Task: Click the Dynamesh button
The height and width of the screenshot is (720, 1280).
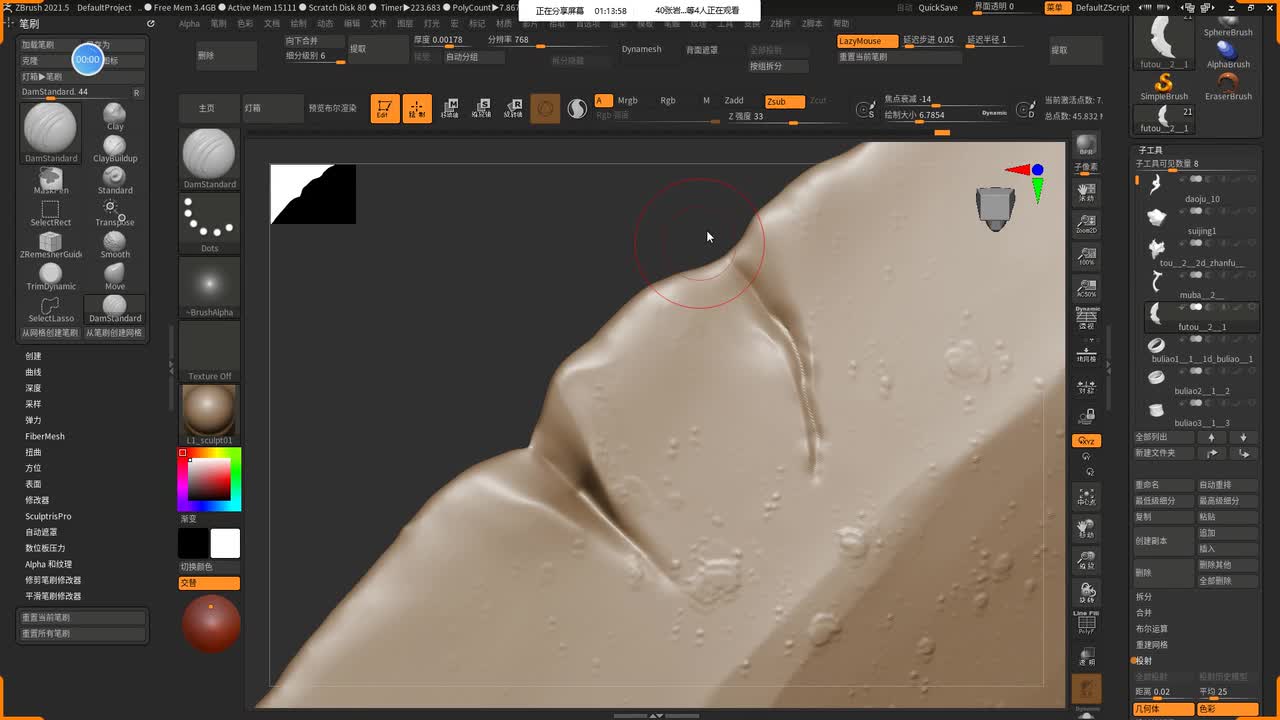Action: [x=642, y=49]
